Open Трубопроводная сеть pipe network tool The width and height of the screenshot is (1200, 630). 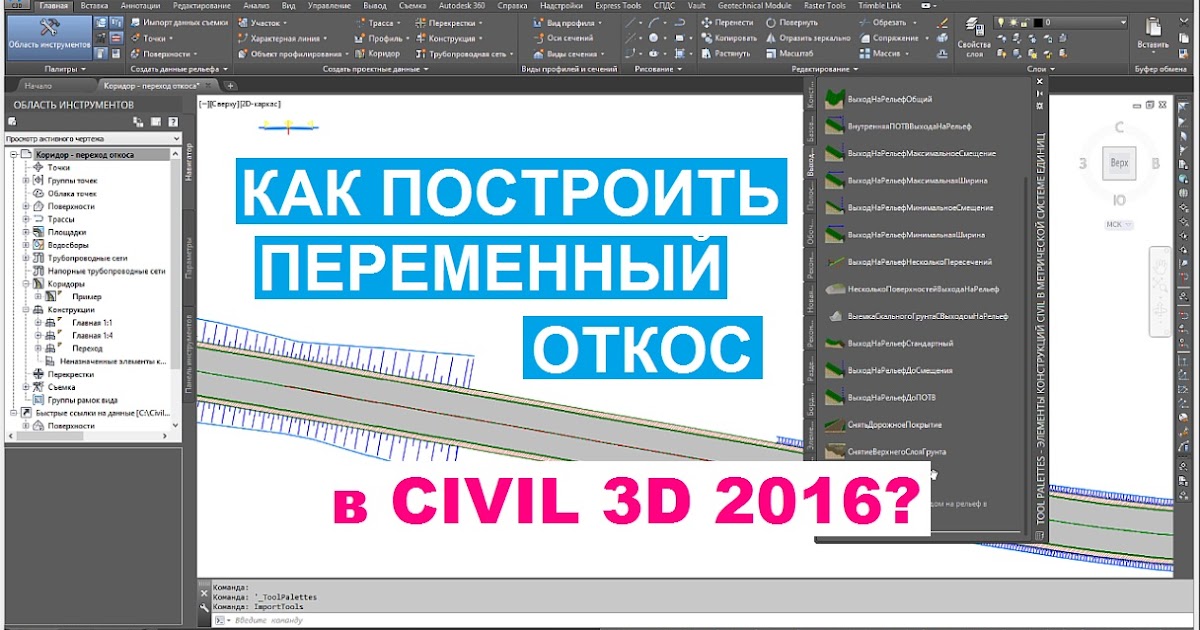[463, 53]
